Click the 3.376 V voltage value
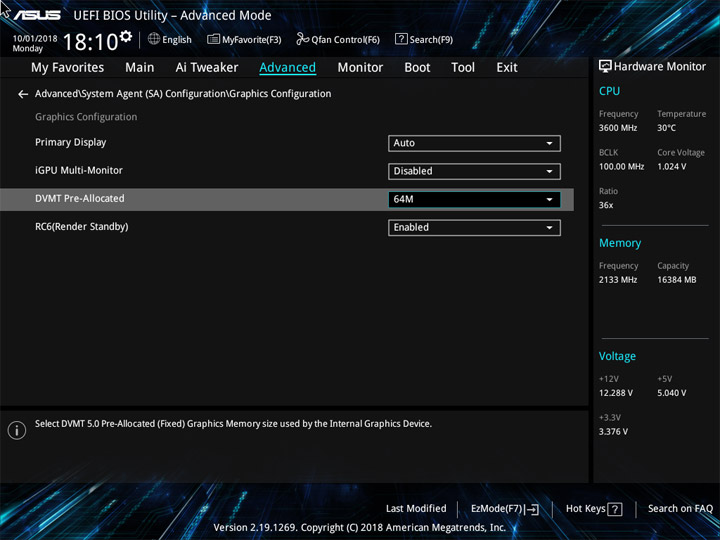The image size is (720, 540). coord(613,432)
